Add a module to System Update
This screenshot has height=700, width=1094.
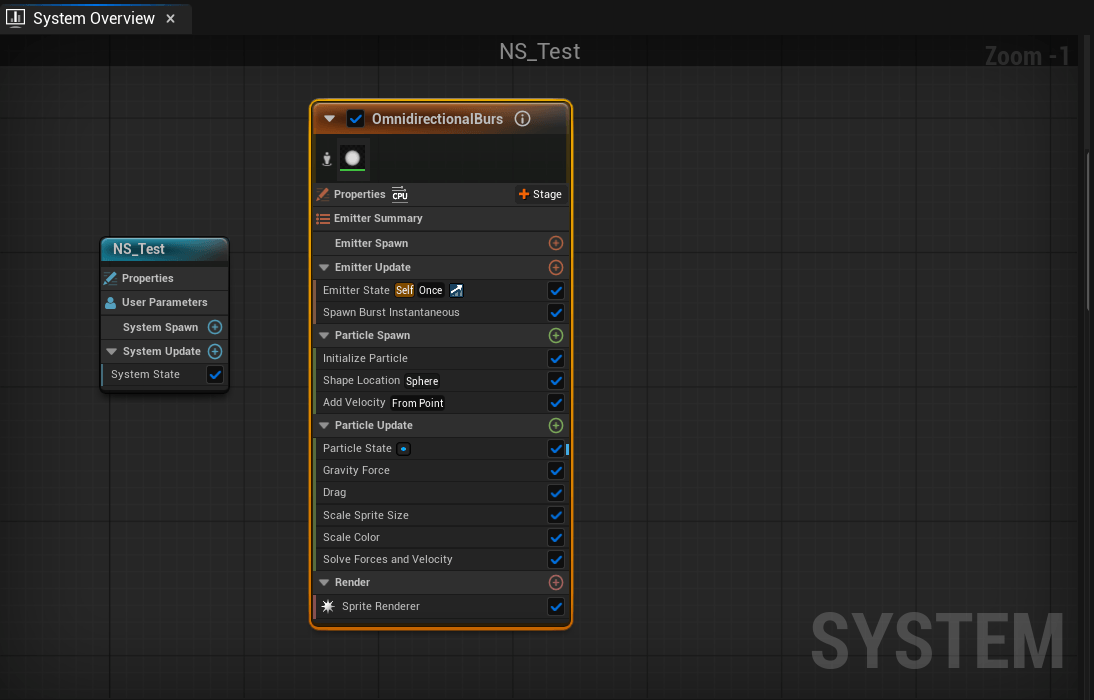point(215,351)
